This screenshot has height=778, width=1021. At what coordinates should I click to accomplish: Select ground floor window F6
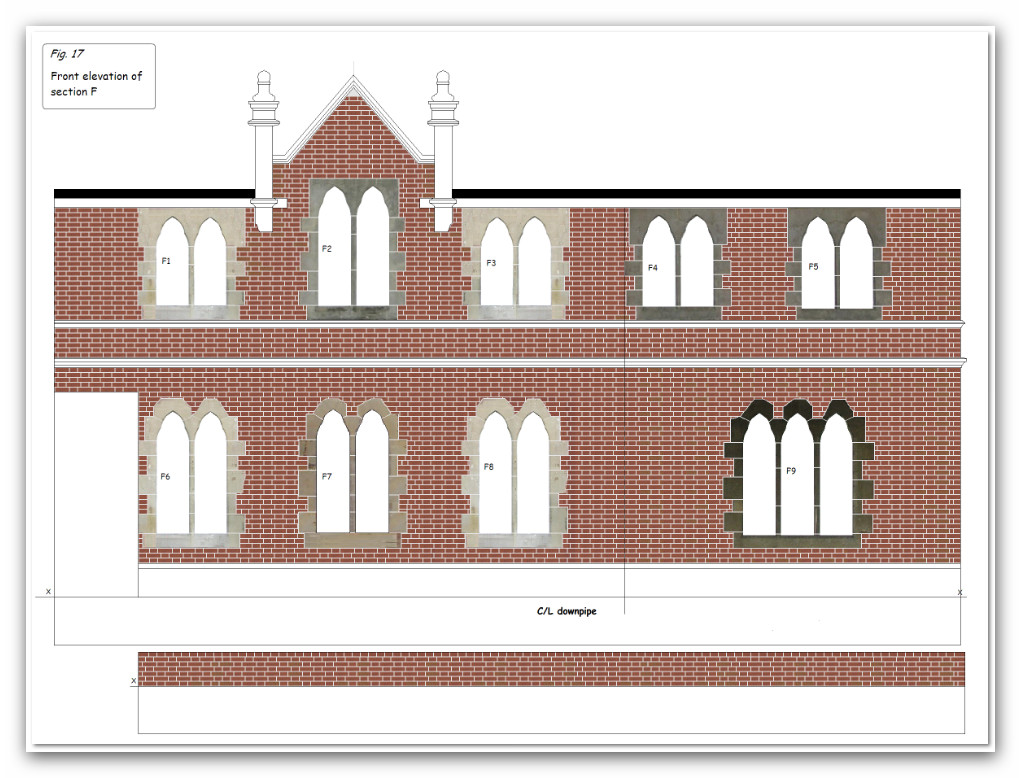(190, 474)
